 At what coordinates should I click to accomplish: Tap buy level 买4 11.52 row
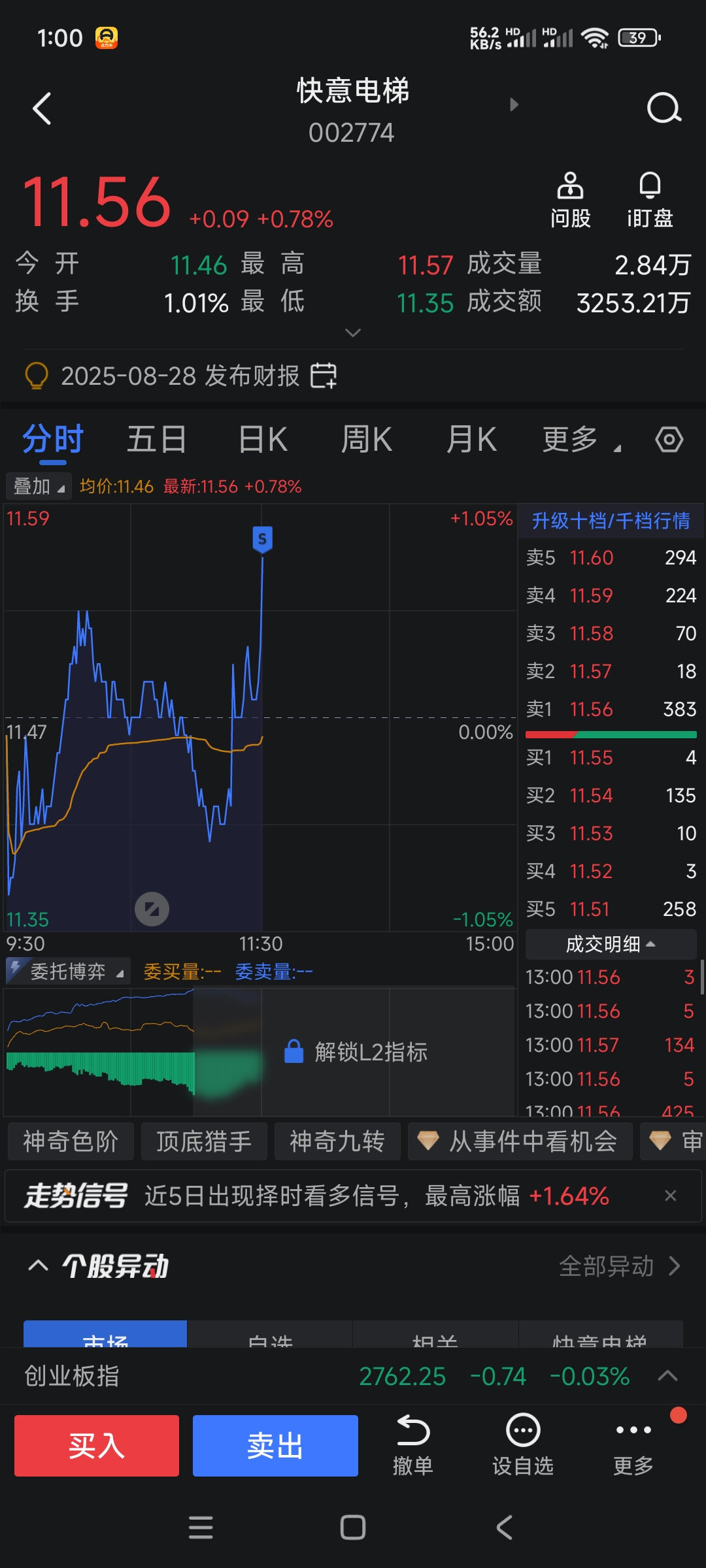pyautogui.click(x=611, y=871)
